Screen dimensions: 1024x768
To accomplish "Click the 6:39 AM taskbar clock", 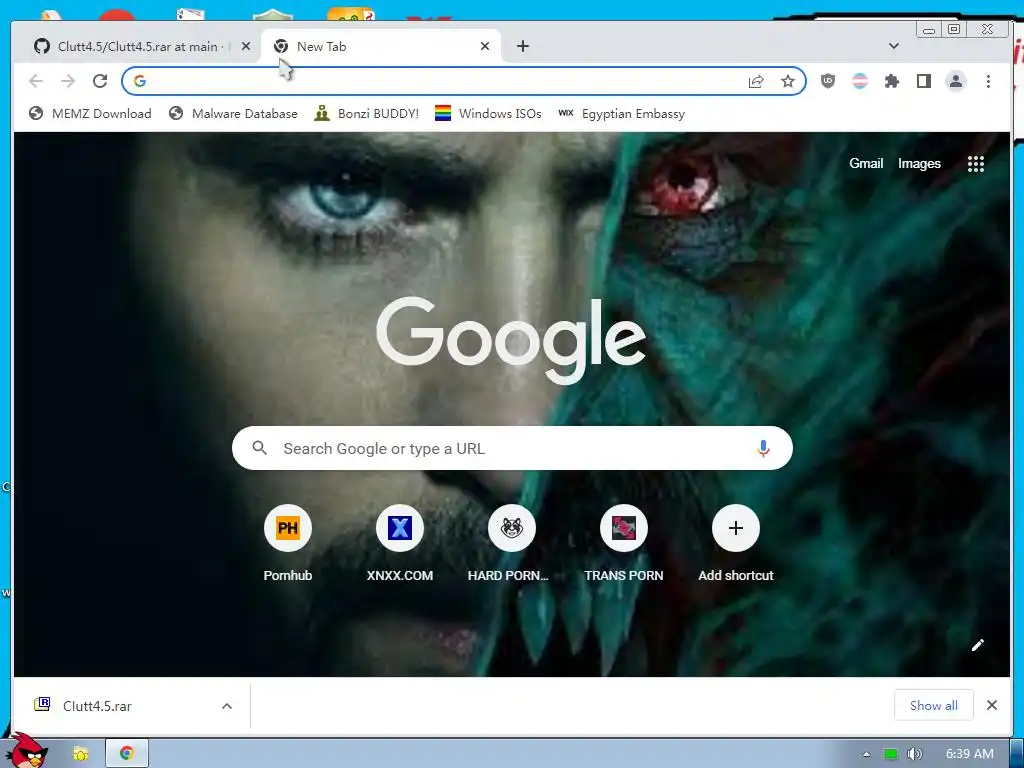I will [x=970, y=754].
